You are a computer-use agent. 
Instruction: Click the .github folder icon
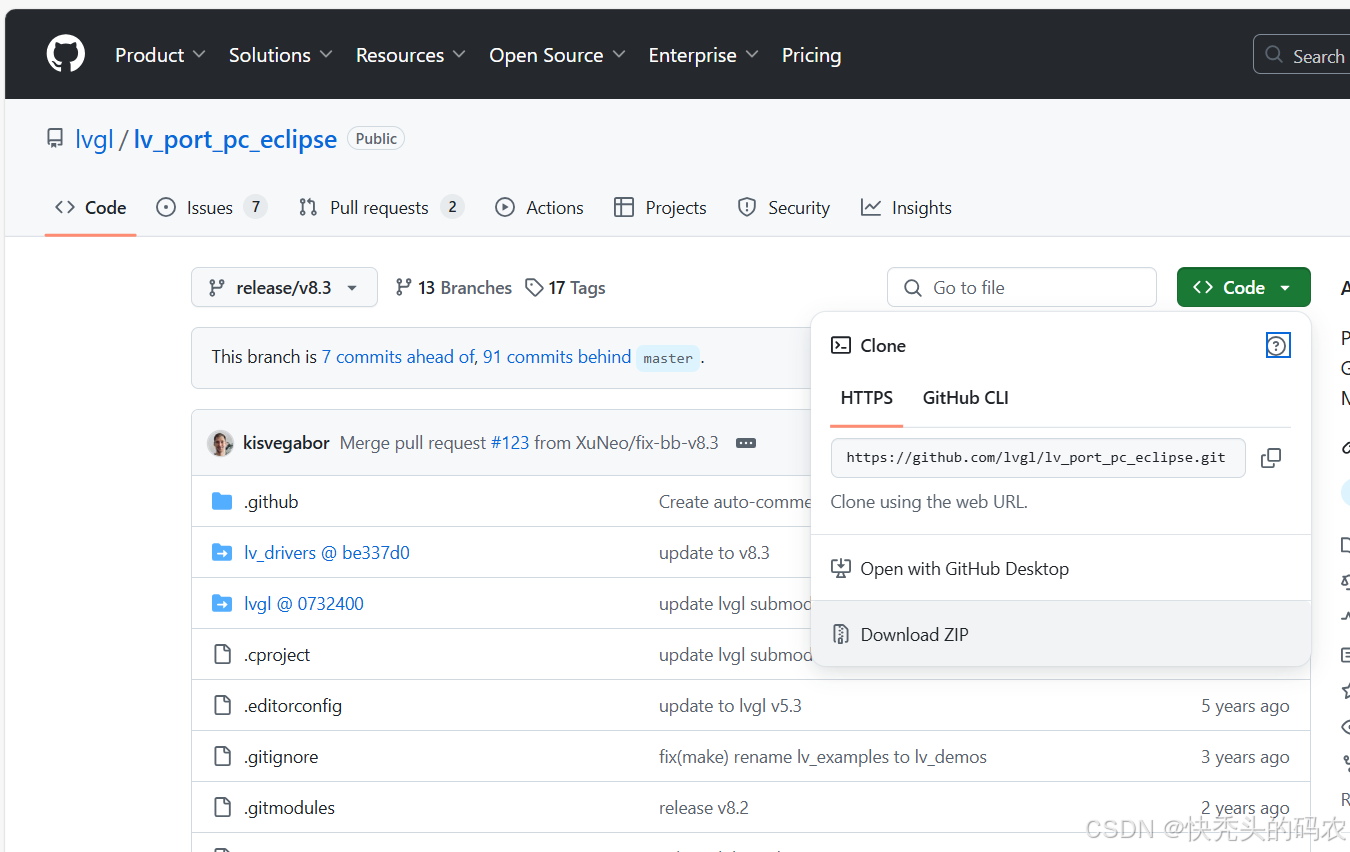tap(222, 501)
